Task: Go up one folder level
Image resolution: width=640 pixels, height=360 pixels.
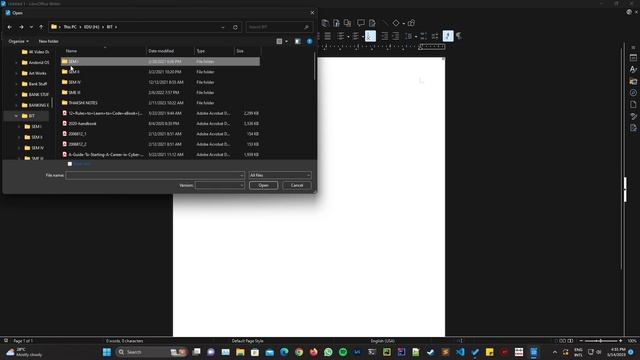Action: (41, 27)
